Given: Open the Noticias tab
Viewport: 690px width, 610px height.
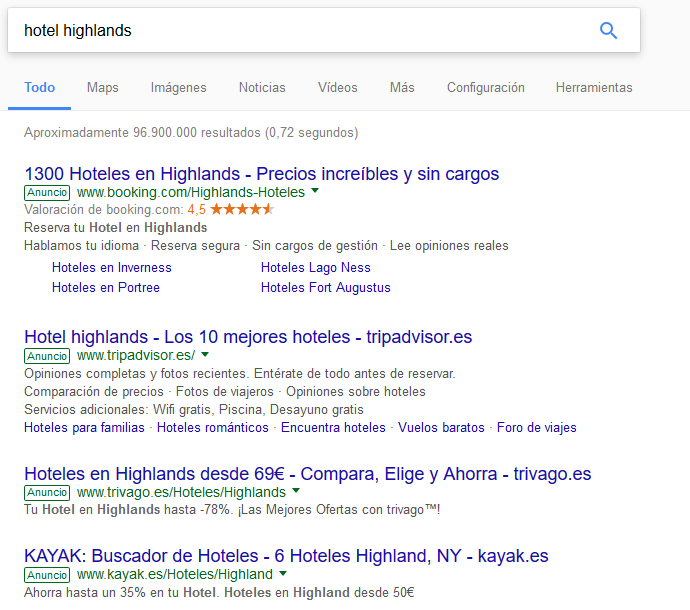Looking at the screenshot, I should [x=262, y=88].
